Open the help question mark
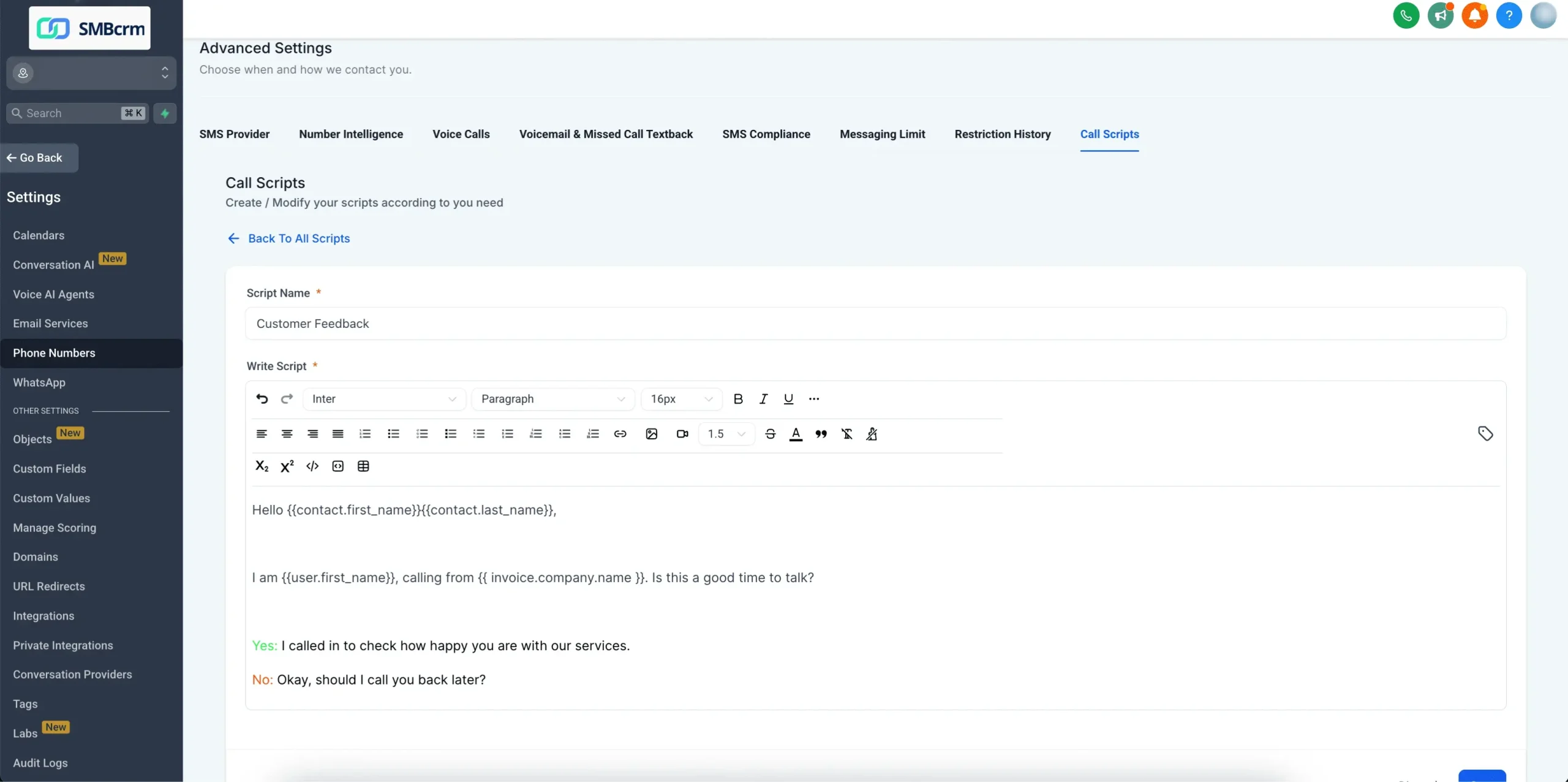Image resolution: width=1568 pixels, height=782 pixels. click(x=1509, y=15)
